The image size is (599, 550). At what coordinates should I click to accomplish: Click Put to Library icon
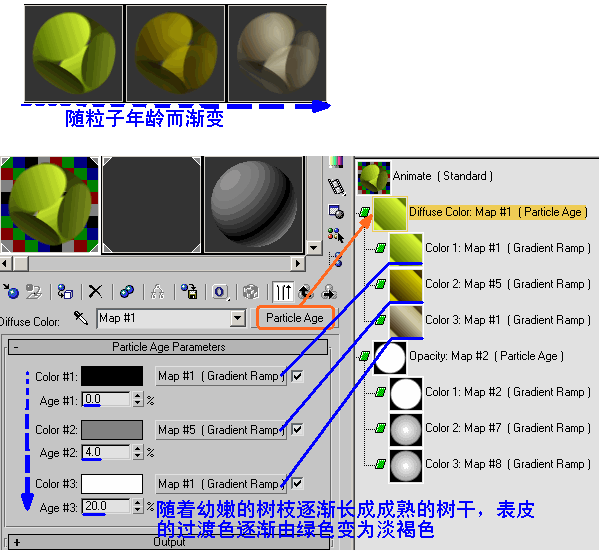pos(189,292)
